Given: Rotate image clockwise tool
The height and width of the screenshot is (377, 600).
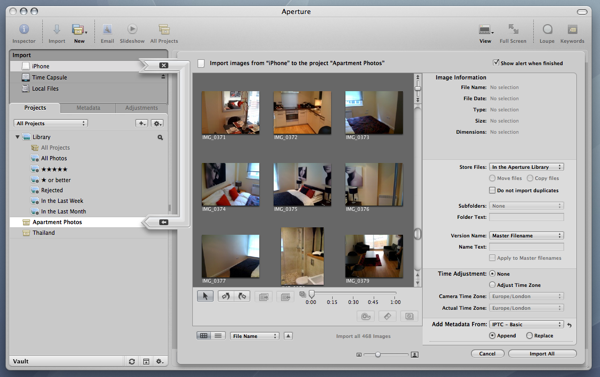Looking at the screenshot, I should (242, 296).
